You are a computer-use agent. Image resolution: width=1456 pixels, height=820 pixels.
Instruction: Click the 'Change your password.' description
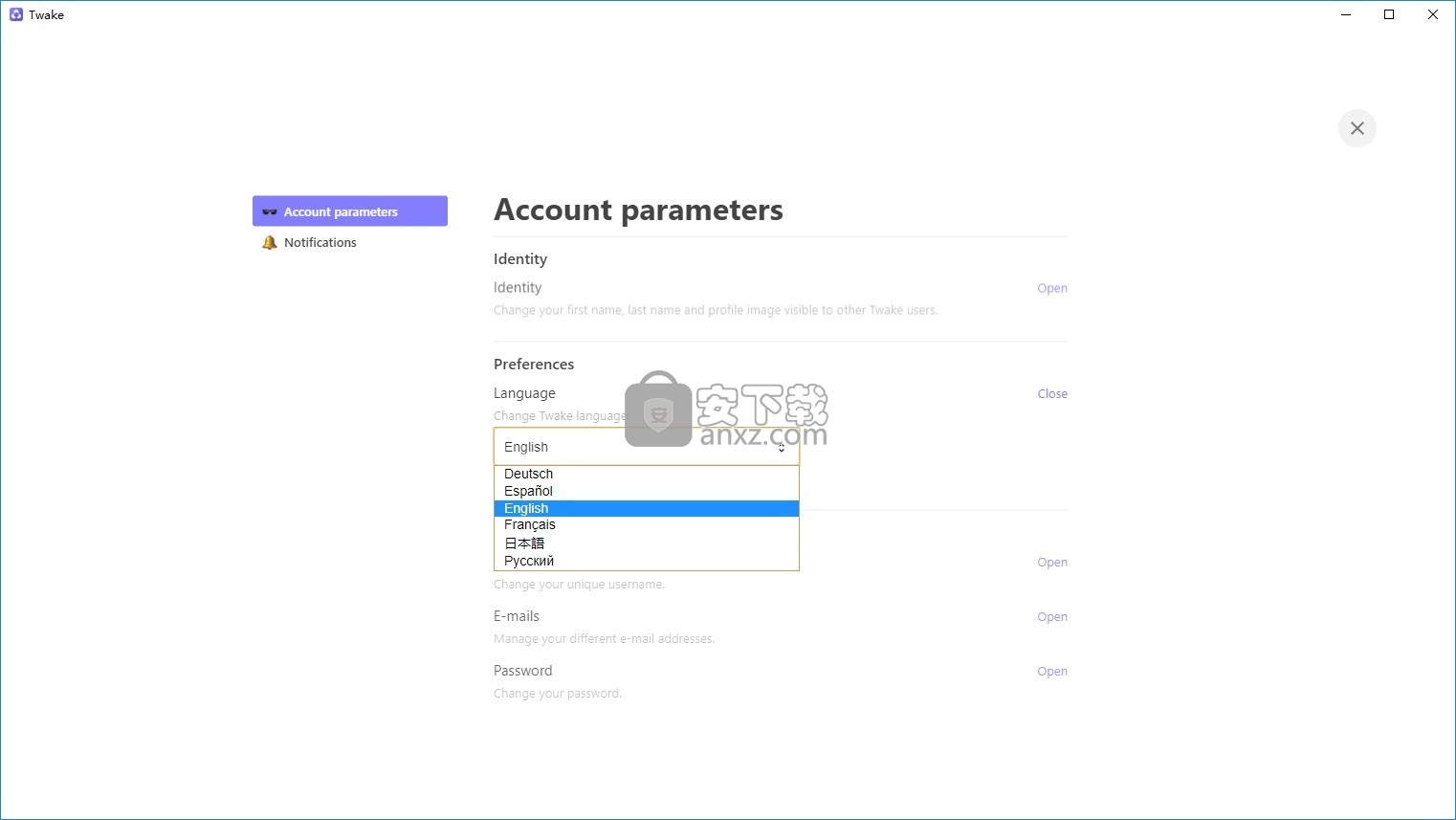(x=558, y=694)
